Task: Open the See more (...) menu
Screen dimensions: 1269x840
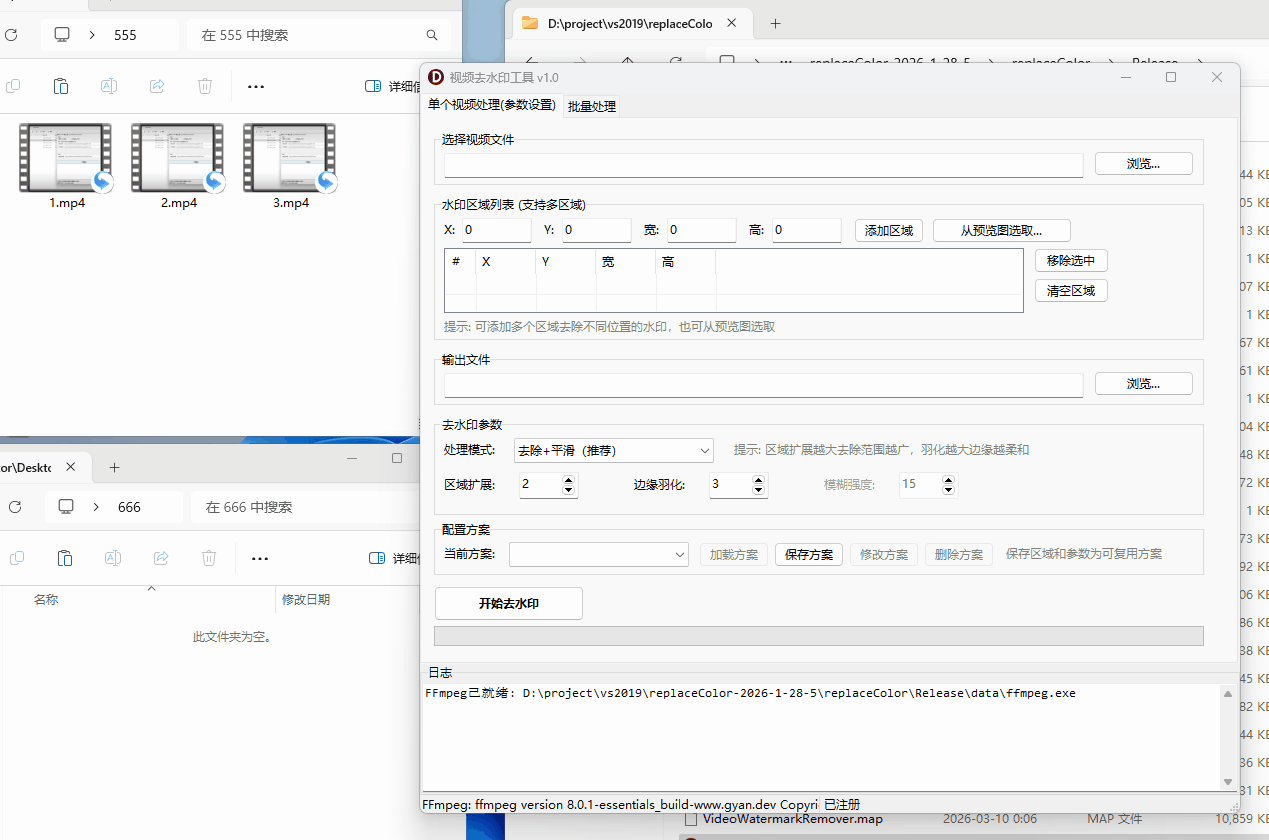Action: (255, 86)
